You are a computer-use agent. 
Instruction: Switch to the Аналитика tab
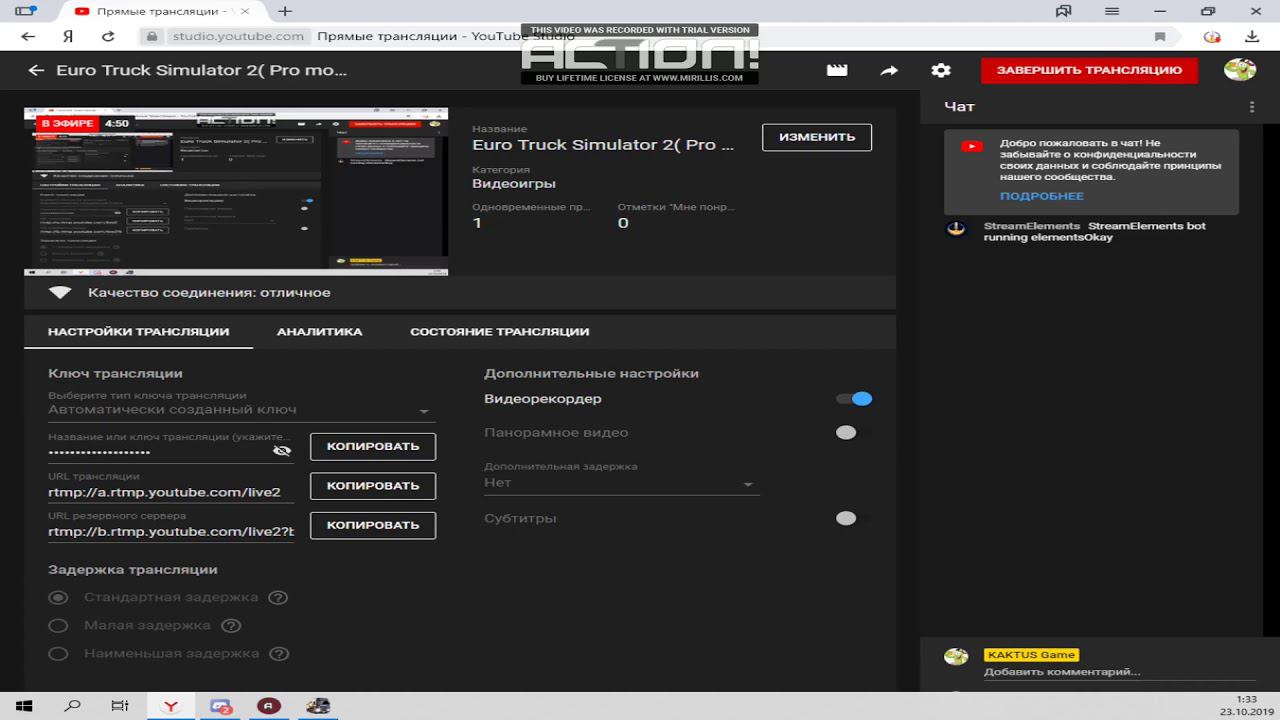coord(320,332)
